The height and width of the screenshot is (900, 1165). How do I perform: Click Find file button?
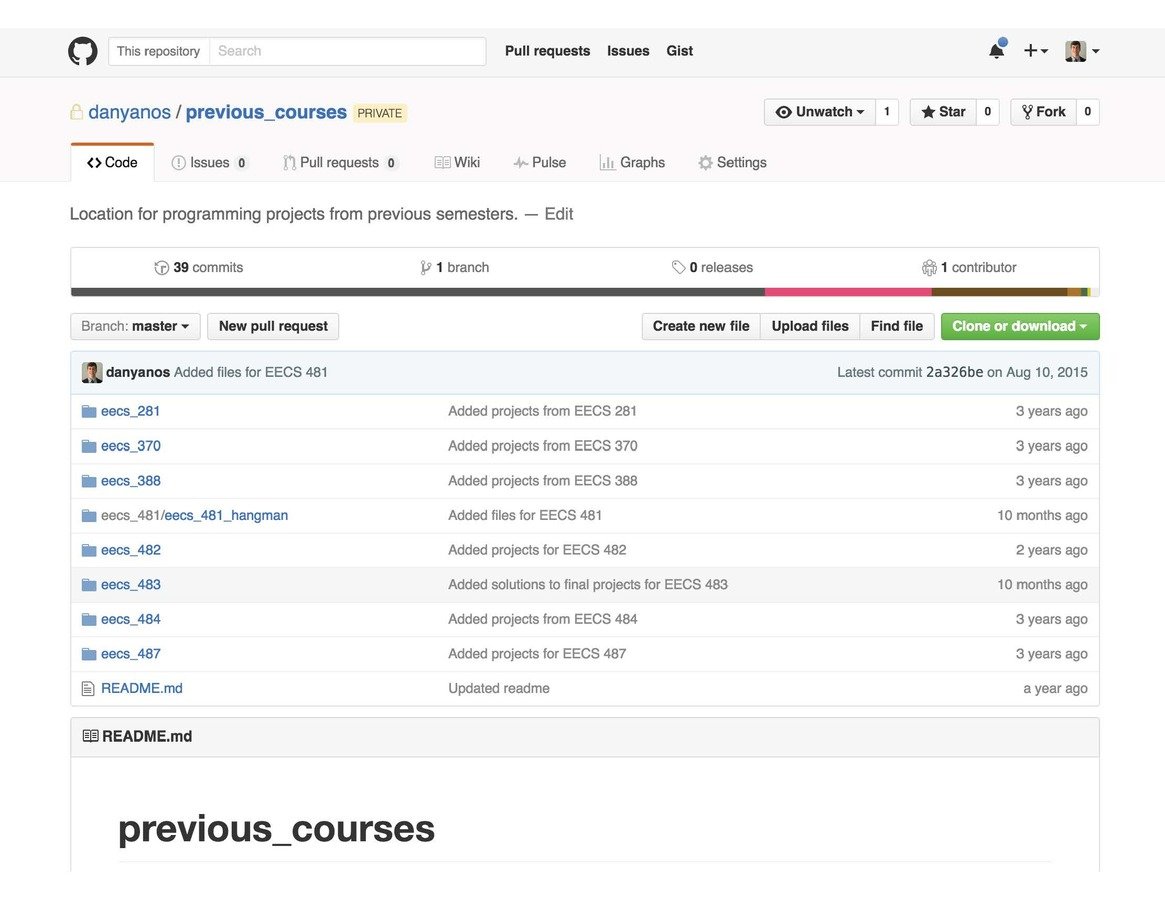point(897,326)
